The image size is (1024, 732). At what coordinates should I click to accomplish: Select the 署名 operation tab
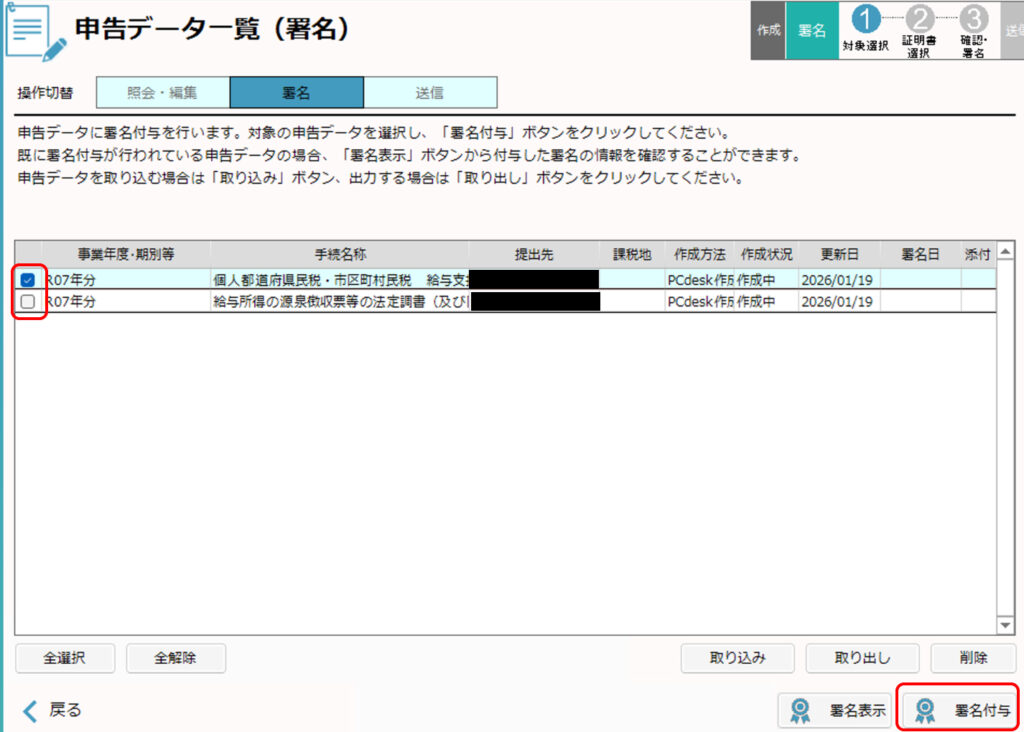click(296, 92)
